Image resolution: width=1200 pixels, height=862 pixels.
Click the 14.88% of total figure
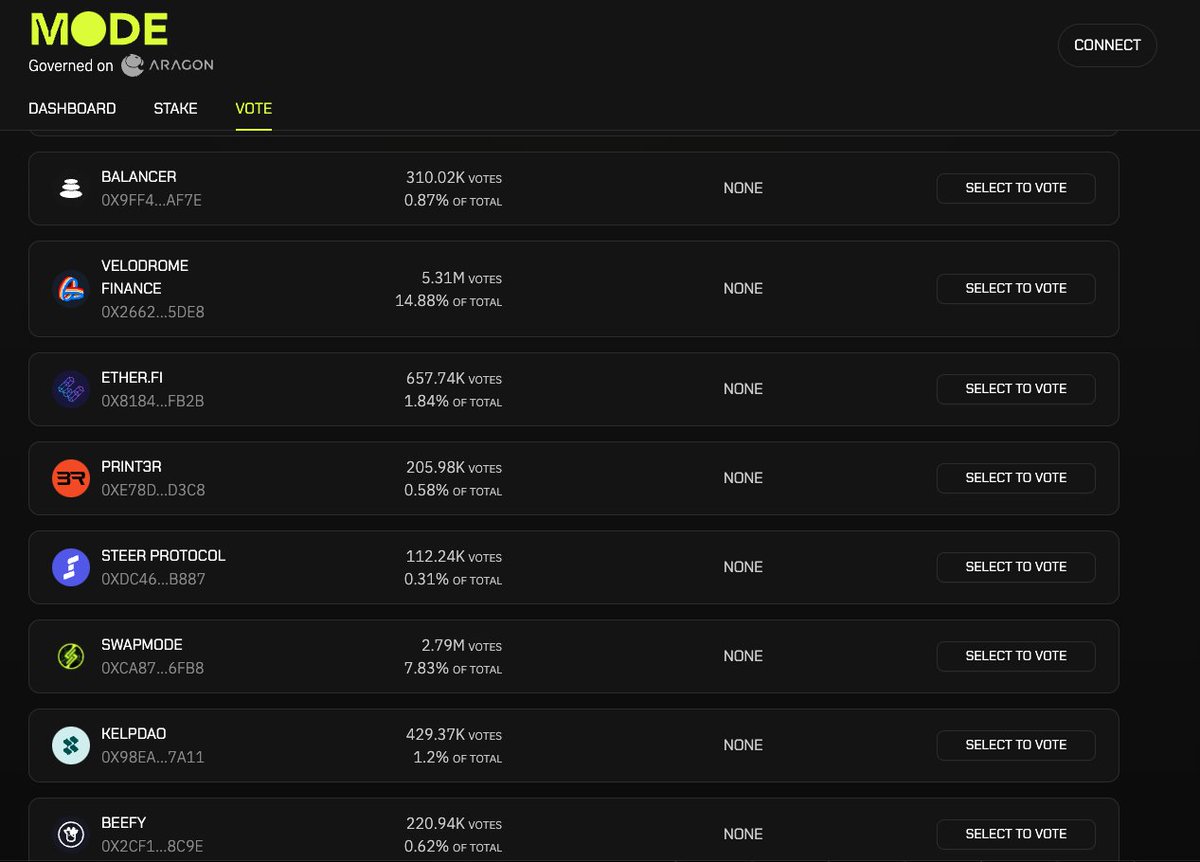click(x=448, y=301)
